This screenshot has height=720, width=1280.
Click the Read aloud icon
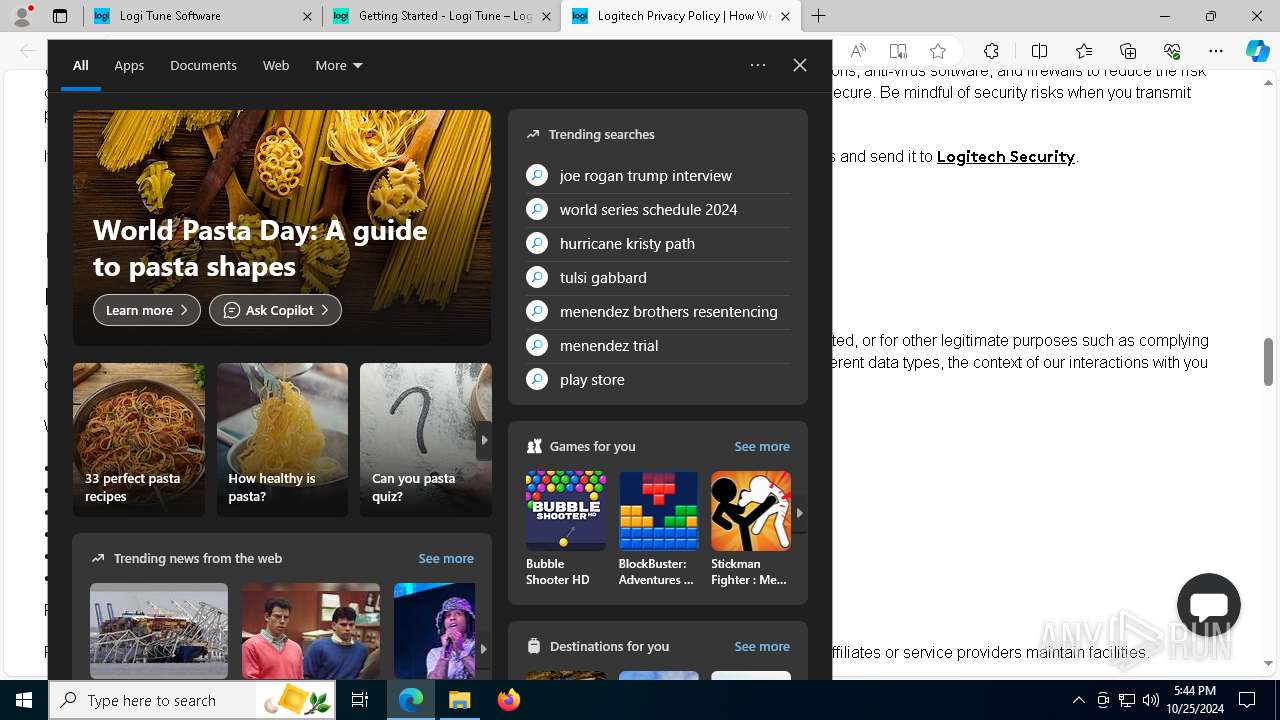pos(858,51)
